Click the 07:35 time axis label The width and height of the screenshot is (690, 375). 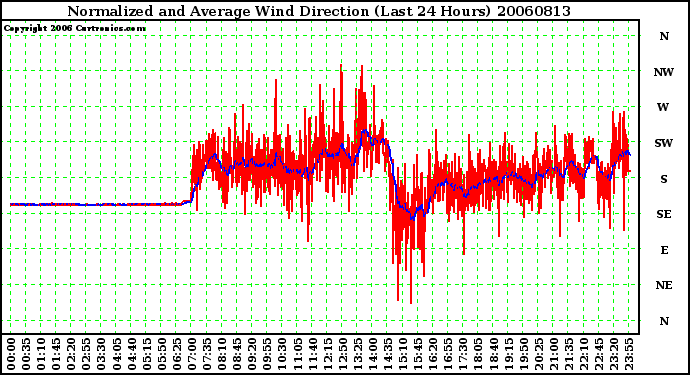[x=207, y=354]
